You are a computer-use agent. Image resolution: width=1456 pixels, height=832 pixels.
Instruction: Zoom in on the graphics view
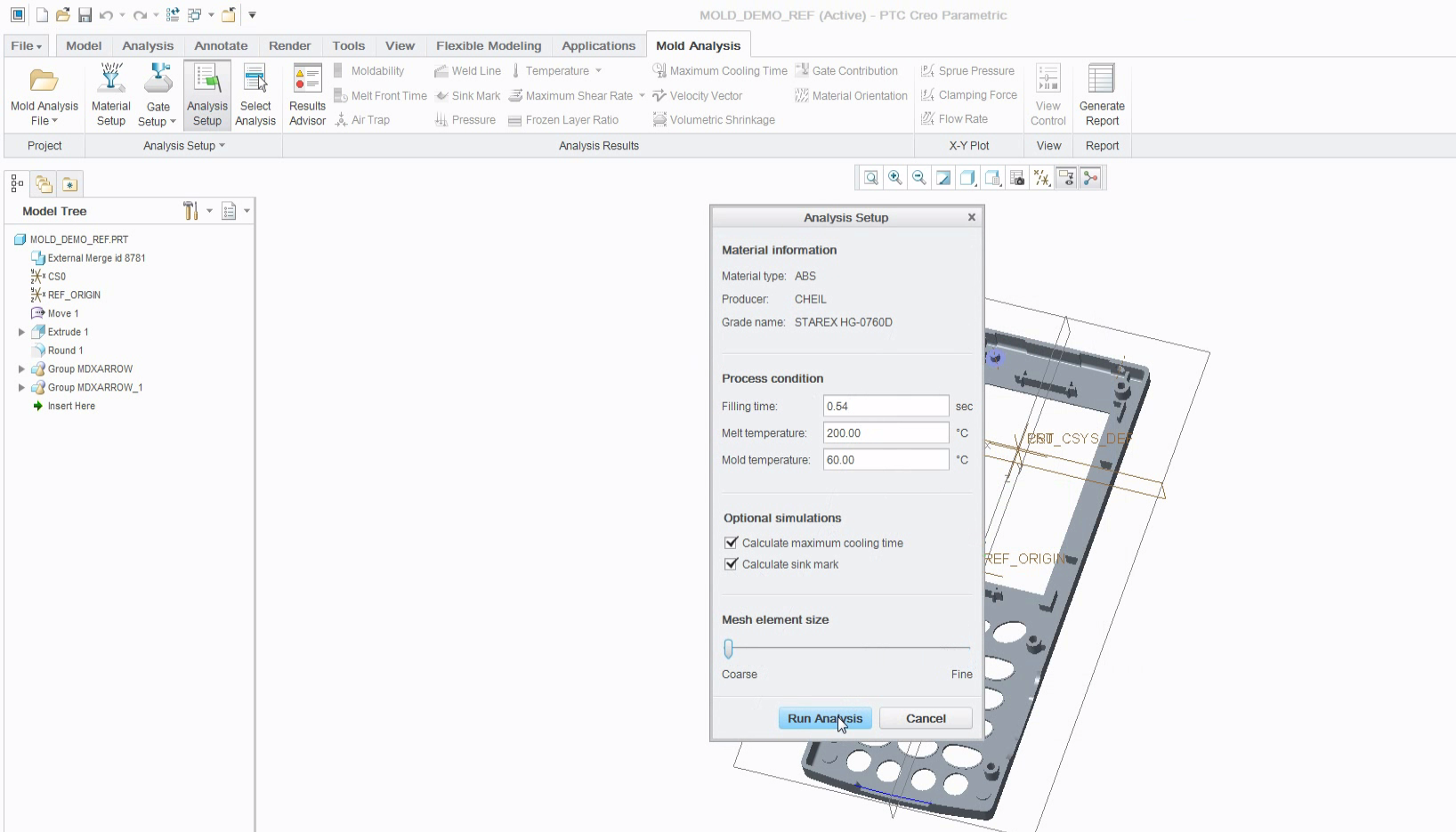895,178
